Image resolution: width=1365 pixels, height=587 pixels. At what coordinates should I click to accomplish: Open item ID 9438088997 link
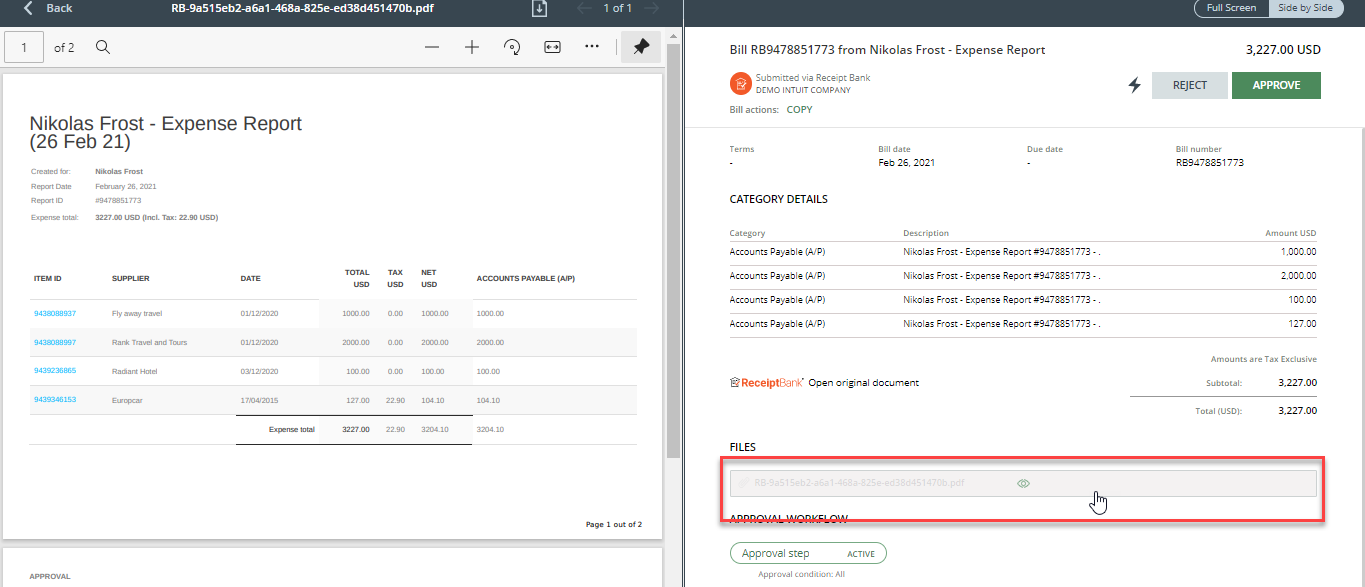click(x=55, y=342)
